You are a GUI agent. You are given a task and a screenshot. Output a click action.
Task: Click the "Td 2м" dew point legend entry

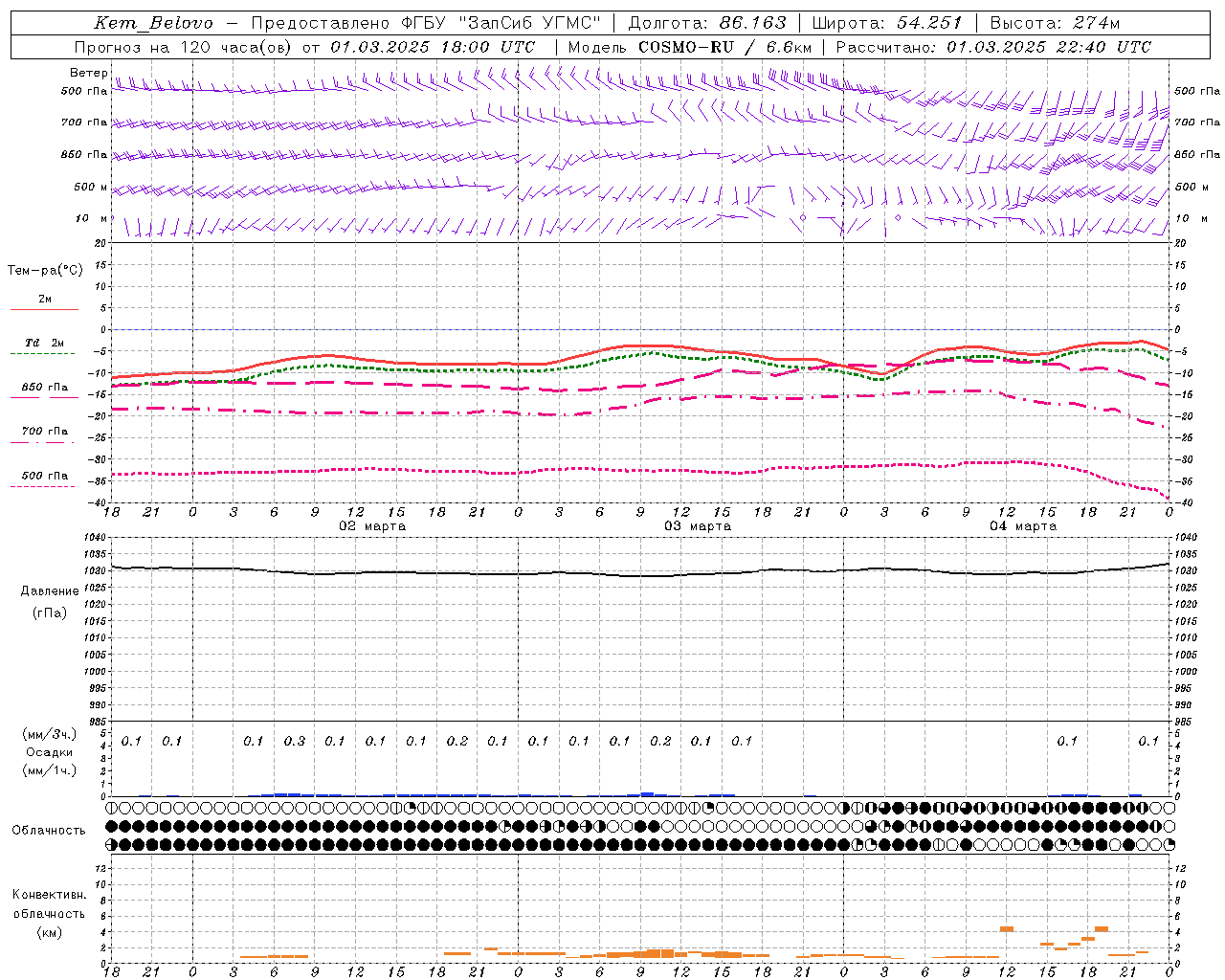44,343
